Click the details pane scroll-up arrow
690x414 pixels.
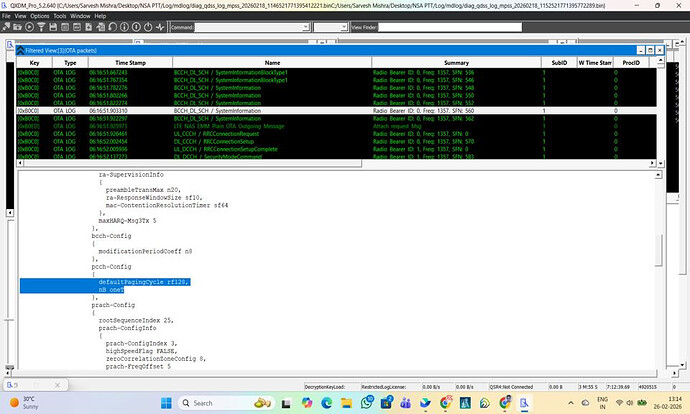658,175
